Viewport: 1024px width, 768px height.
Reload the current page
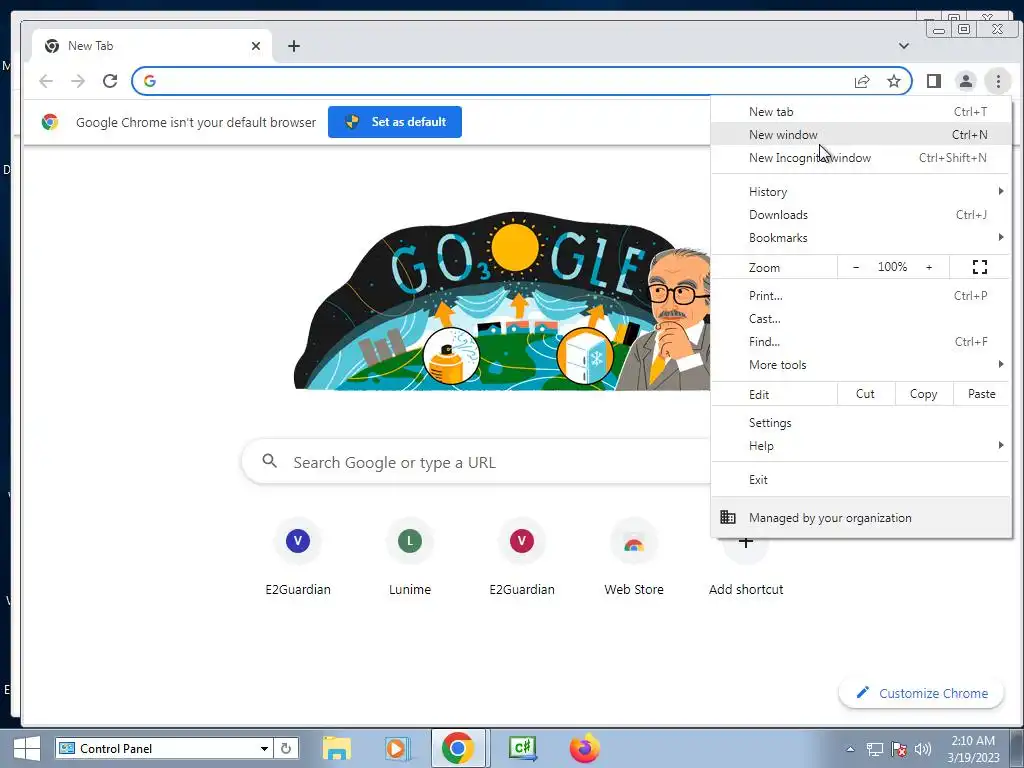click(x=110, y=81)
